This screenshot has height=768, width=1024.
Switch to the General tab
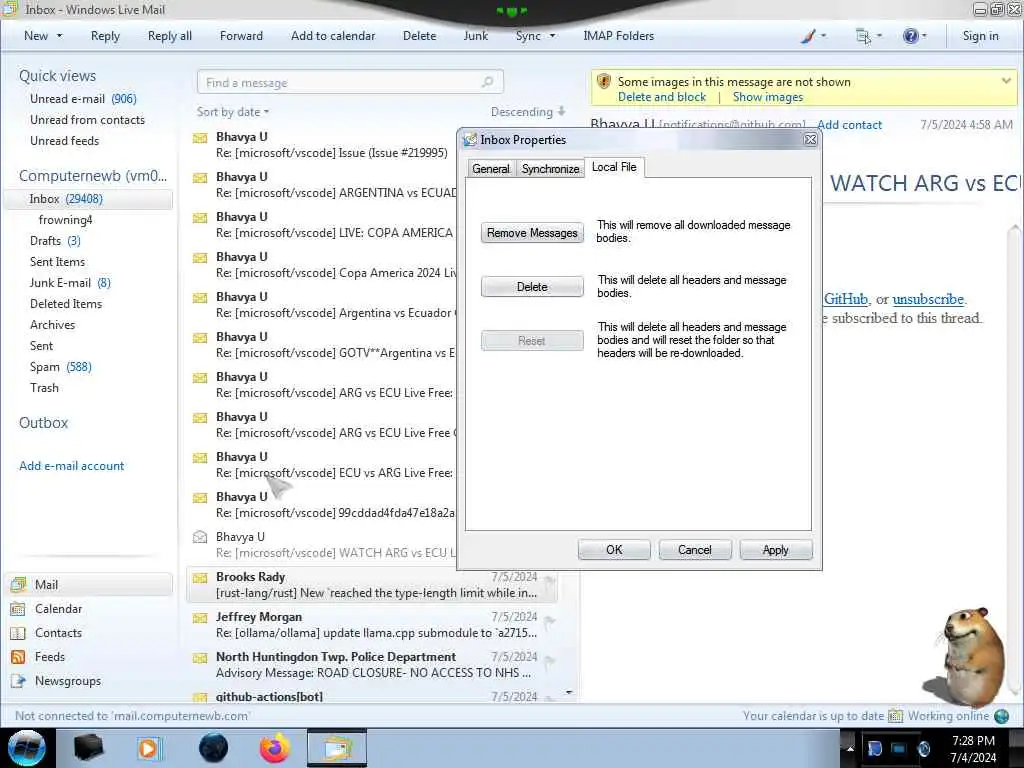[490, 168]
